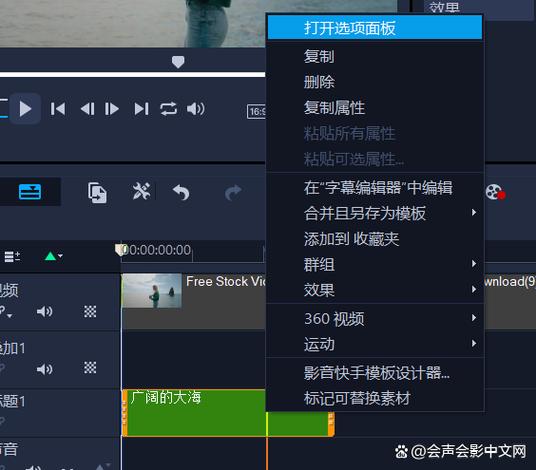Open 影音快手模板设计器 menu entry

pos(375,373)
